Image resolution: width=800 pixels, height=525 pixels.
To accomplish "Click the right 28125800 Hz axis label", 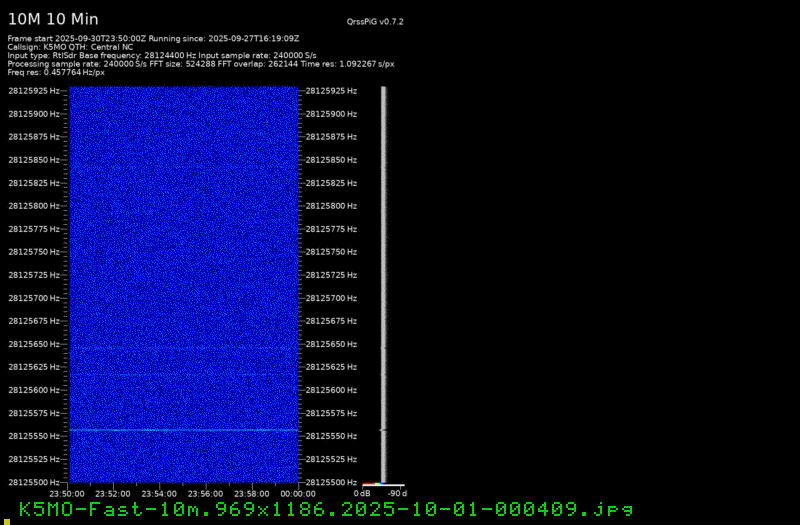I will point(333,206).
